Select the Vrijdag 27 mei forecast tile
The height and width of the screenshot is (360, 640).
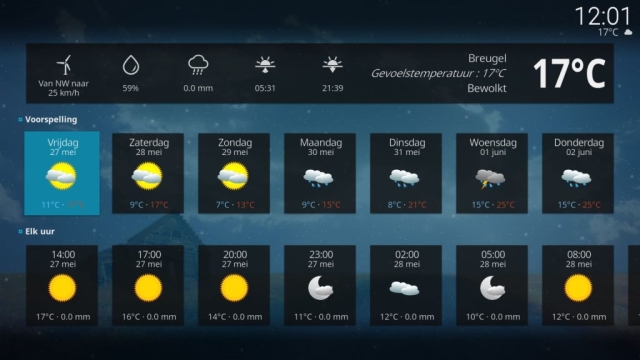click(62, 173)
